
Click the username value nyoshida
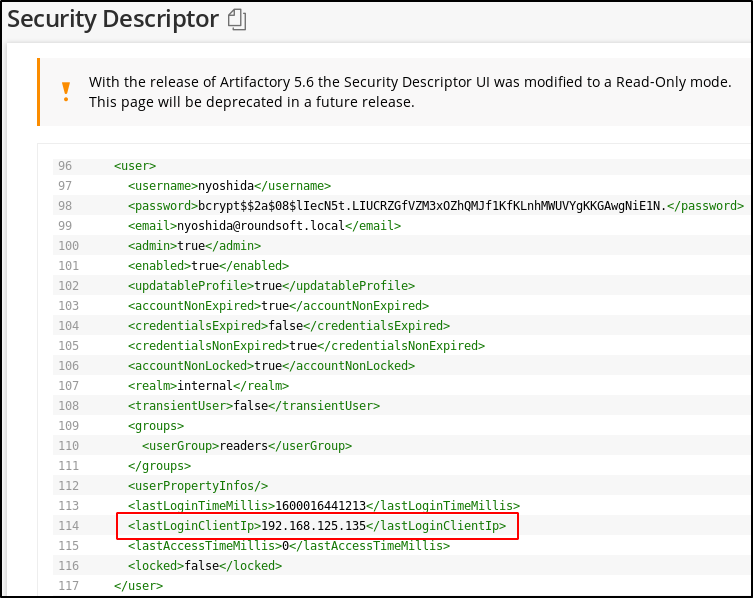(226, 186)
